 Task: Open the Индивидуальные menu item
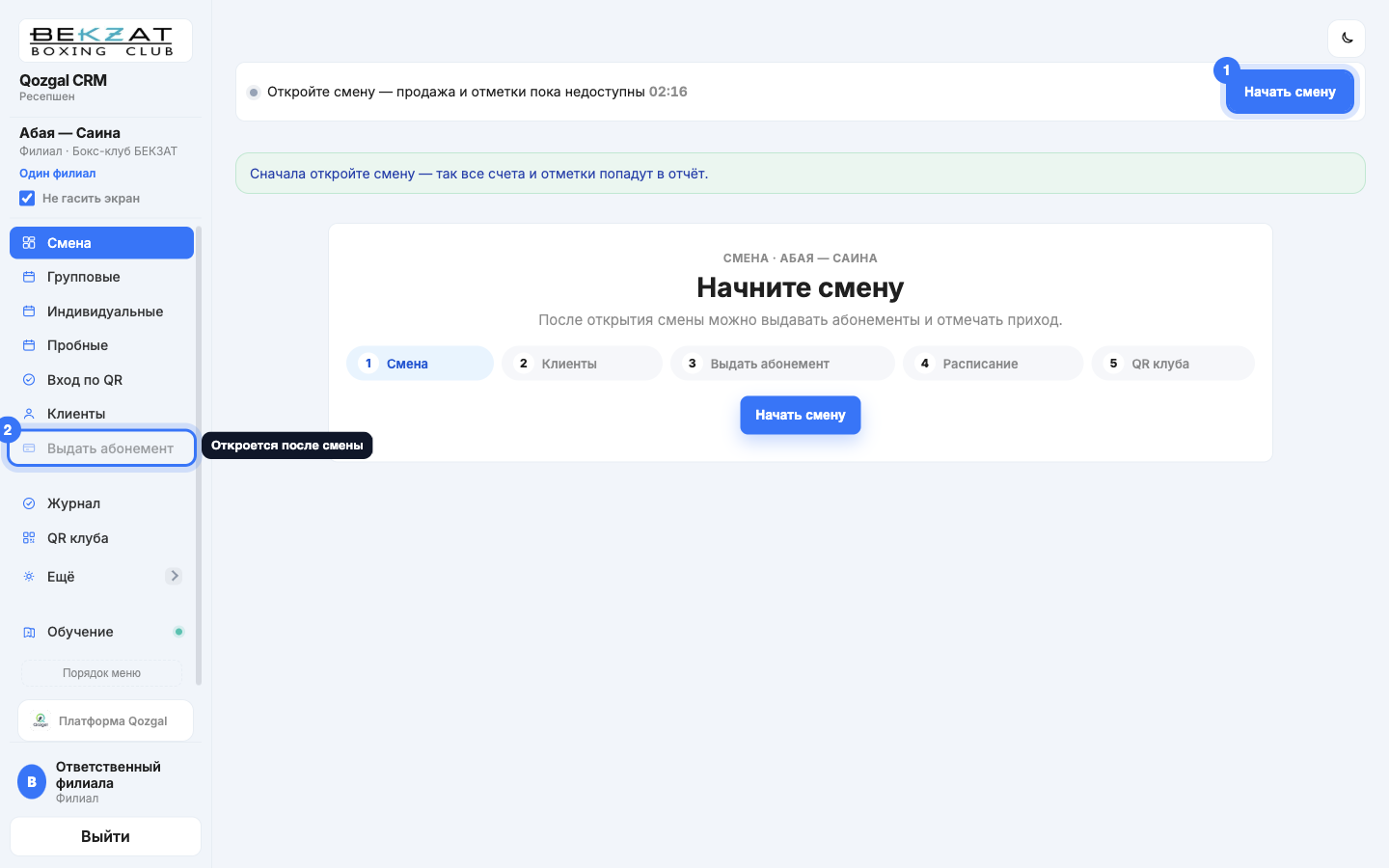101,312
